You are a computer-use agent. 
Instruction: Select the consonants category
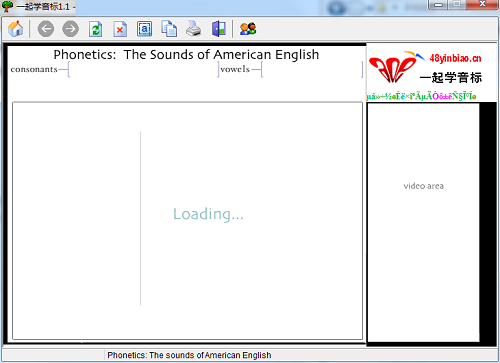point(34,69)
